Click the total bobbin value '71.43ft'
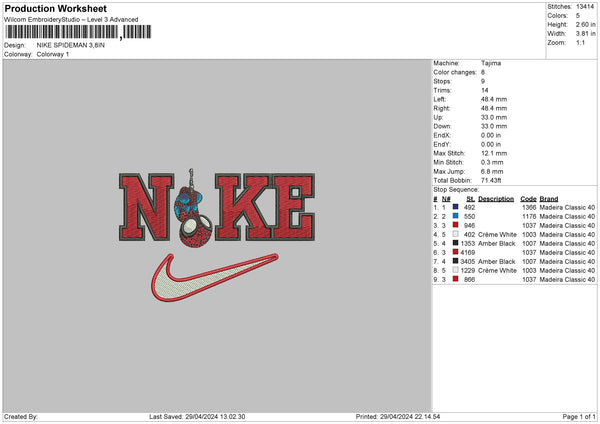Viewport: 600px width, 424px height. 491,180
